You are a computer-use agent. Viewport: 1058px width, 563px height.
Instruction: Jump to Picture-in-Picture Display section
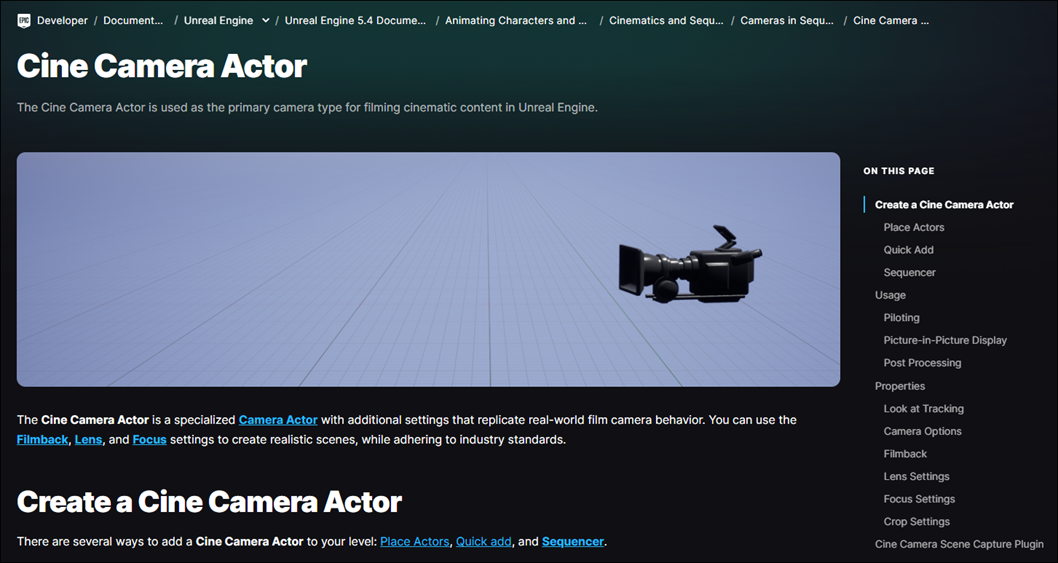coord(945,340)
